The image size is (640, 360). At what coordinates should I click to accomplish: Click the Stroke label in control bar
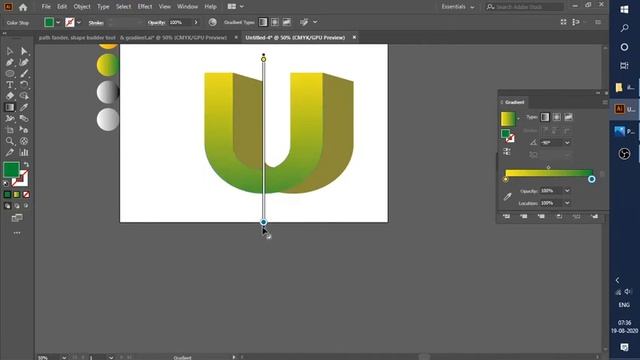96,23
